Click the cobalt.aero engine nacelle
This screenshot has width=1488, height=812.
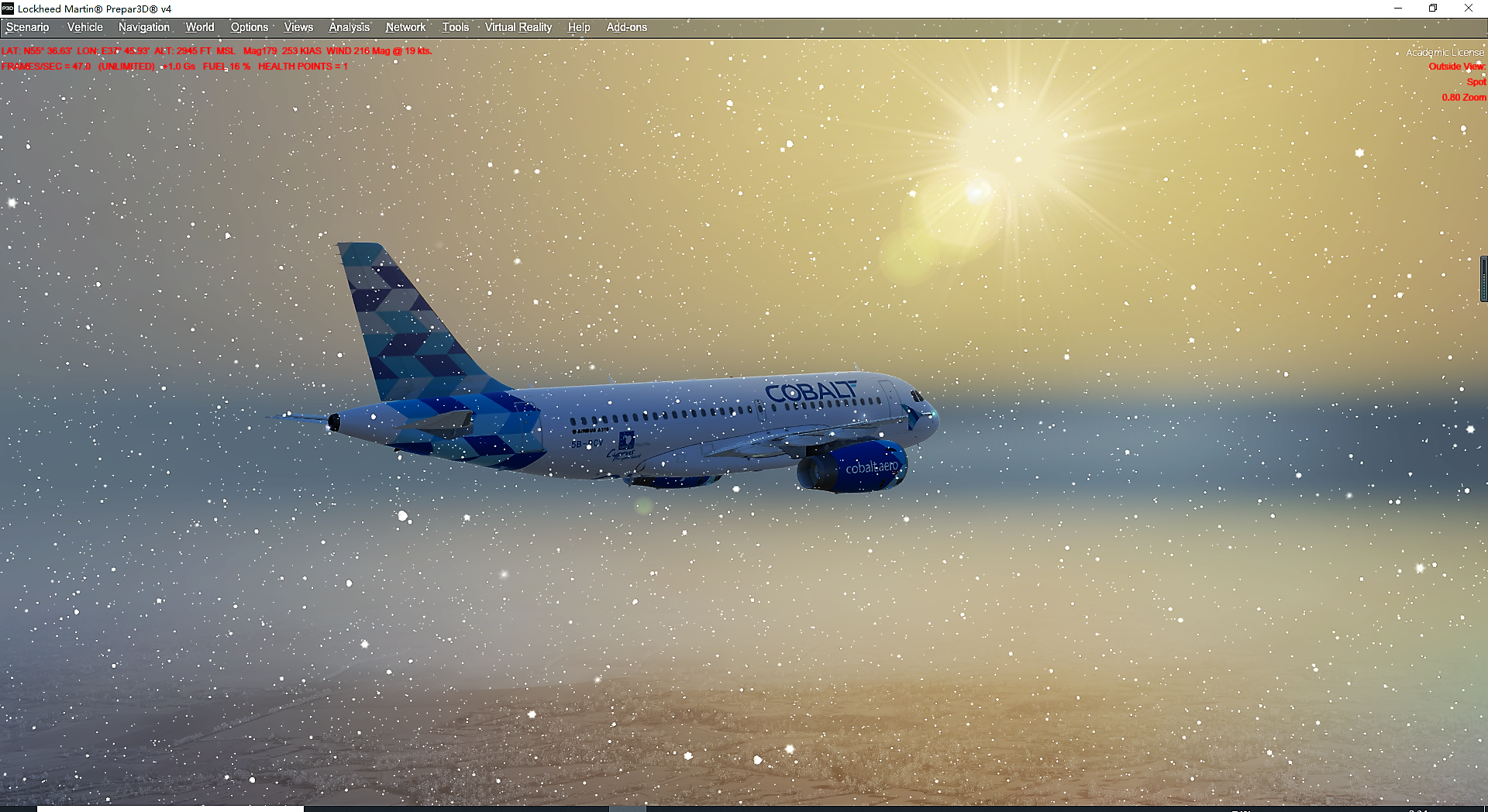coord(852,466)
